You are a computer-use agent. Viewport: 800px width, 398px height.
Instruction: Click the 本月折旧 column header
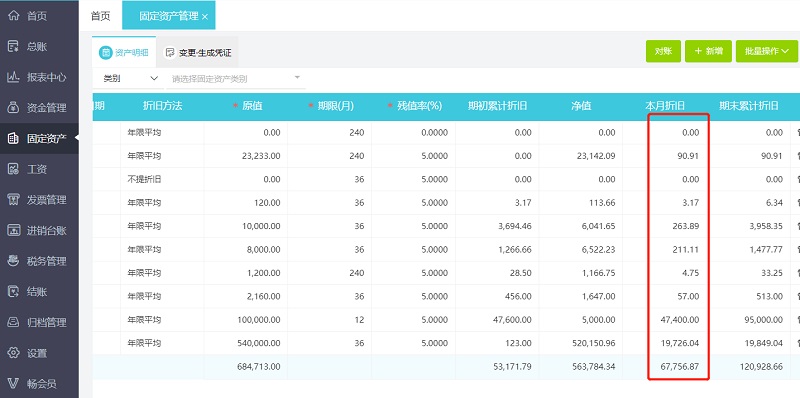coord(665,106)
